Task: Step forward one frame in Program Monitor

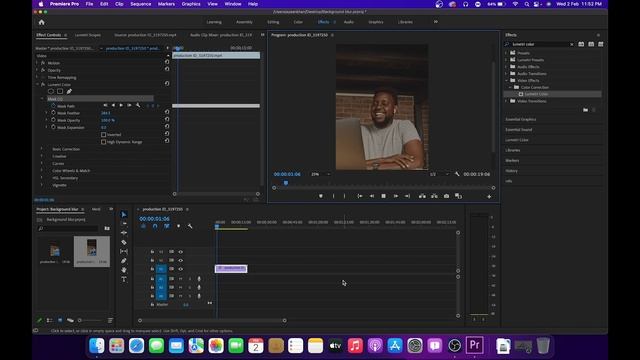Action: click(396, 196)
